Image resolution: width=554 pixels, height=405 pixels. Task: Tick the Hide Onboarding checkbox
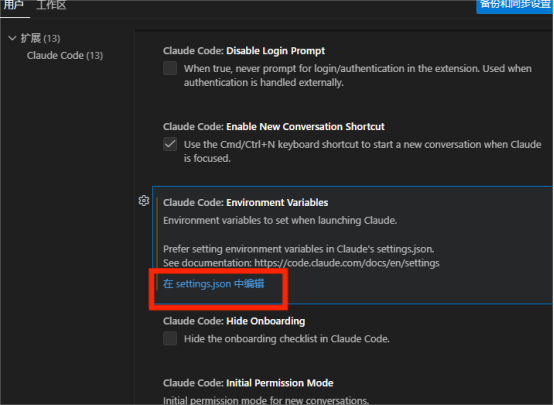[x=170, y=339]
